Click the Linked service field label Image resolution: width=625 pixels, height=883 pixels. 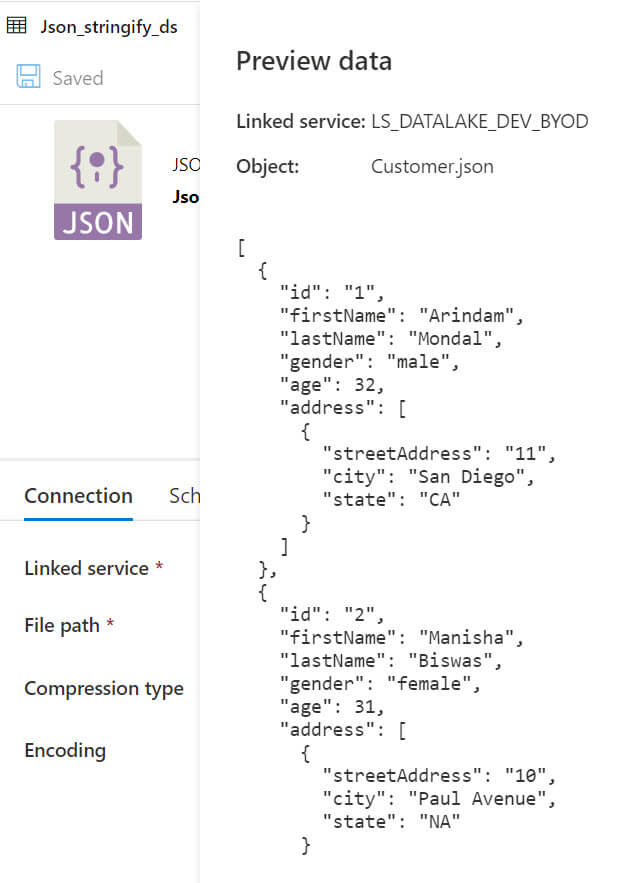click(x=86, y=568)
